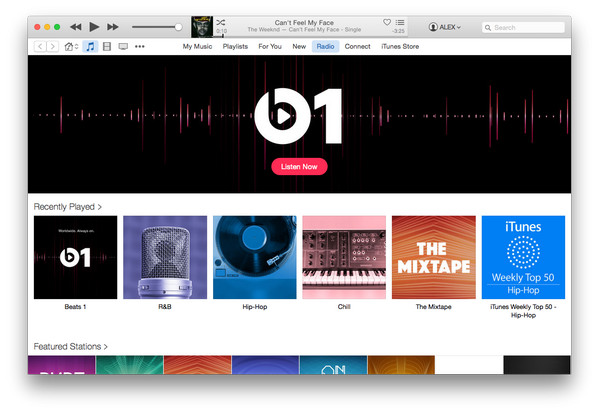Open the Beats 1 station thumbnail
Screen dimensions: 599x414
(x=75, y=257)
